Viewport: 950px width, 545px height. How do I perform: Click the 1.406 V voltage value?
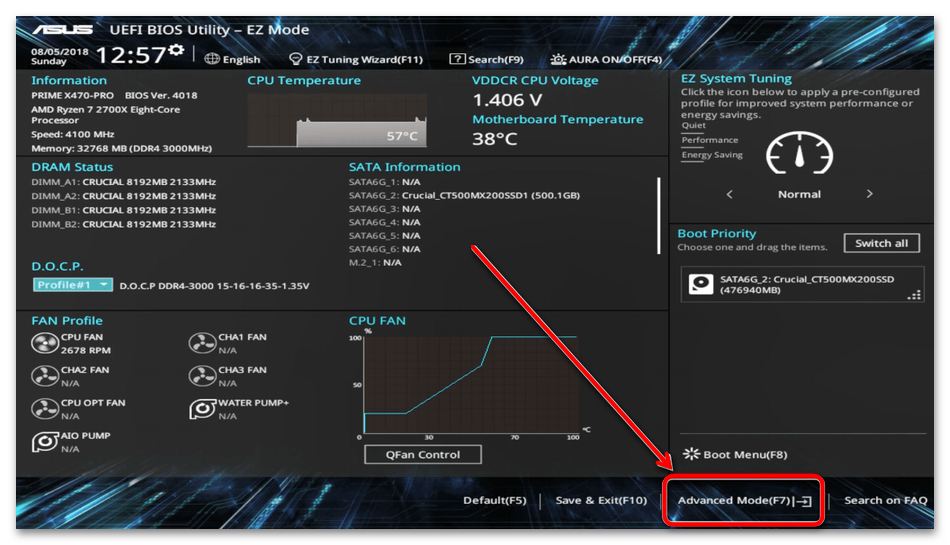tap(507, 100)
